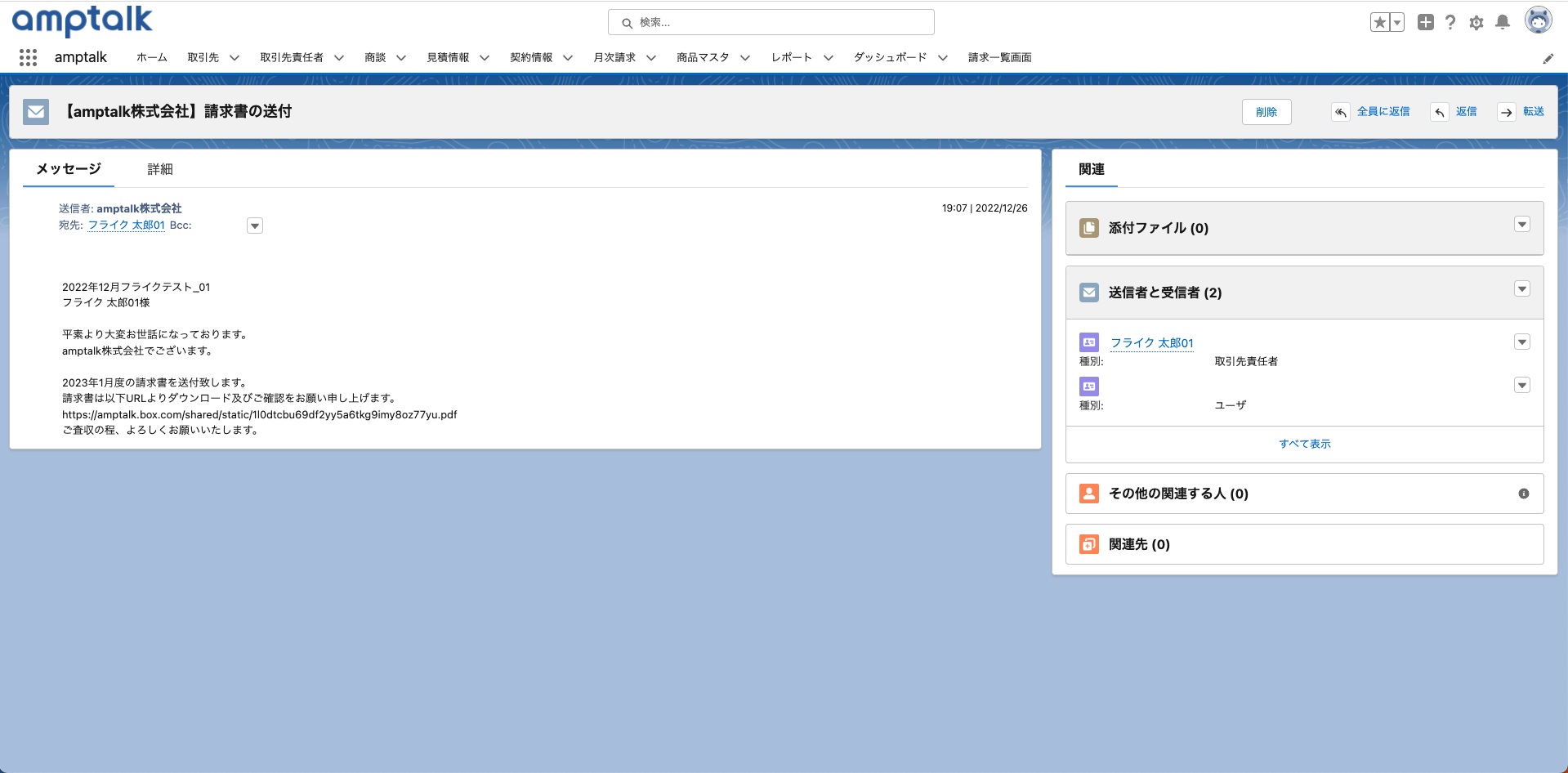Screen dimensions: 1568x773
Task: Open the 取引先責任者 navigation tab
Action: click(x=292, y=57)
